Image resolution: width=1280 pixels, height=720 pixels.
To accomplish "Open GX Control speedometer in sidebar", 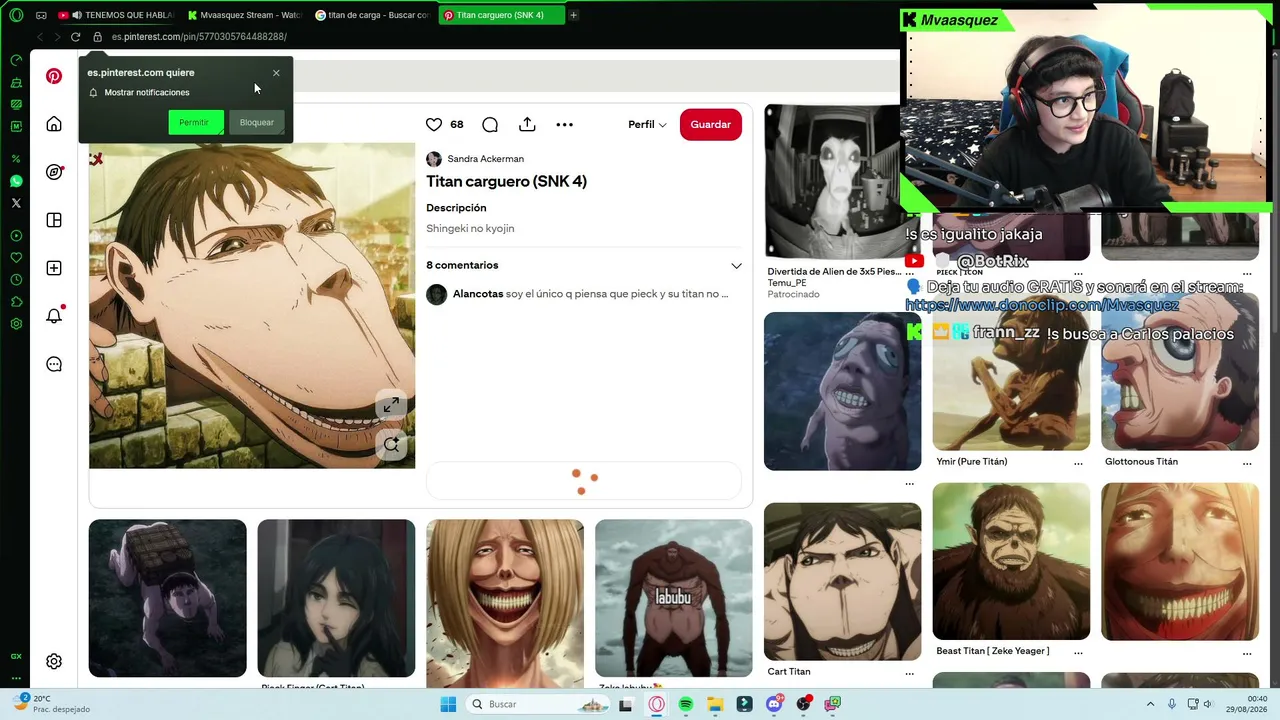I will [x=16, y=60].
